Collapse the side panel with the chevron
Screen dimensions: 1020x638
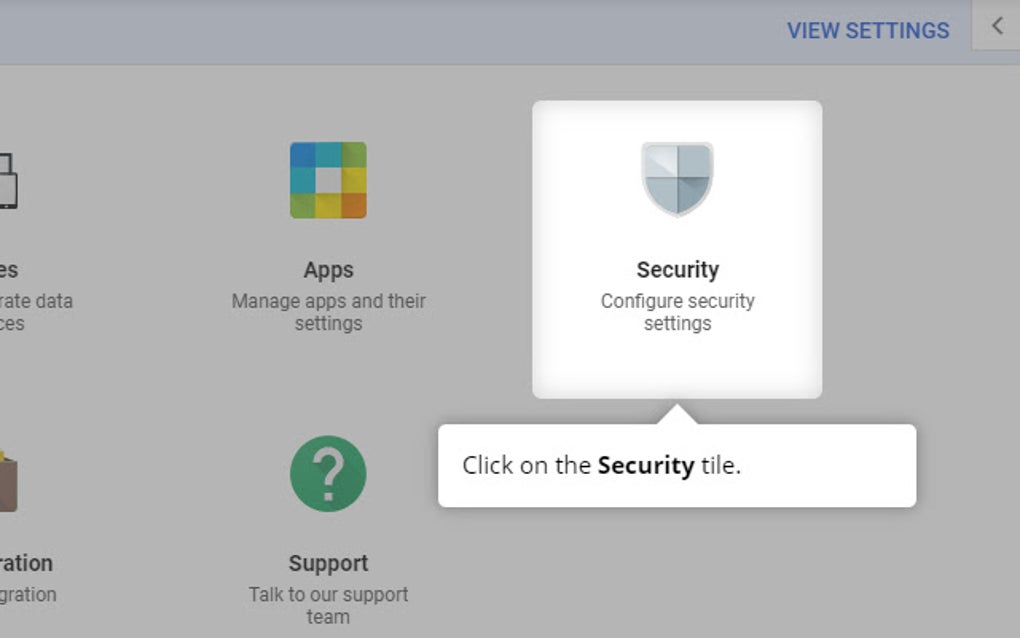tap(996, 26)
